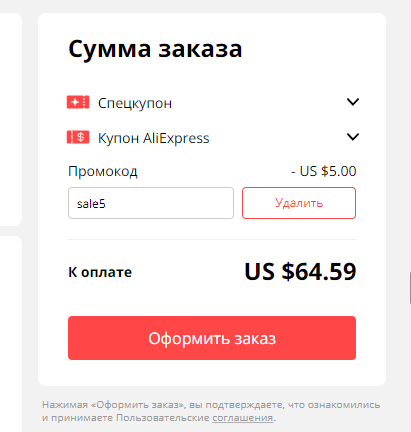Click the Нажимая «Оформить заказ» disclaimer text
The width and height of the screenshot is (411, 432).
[x=211, y=411]
